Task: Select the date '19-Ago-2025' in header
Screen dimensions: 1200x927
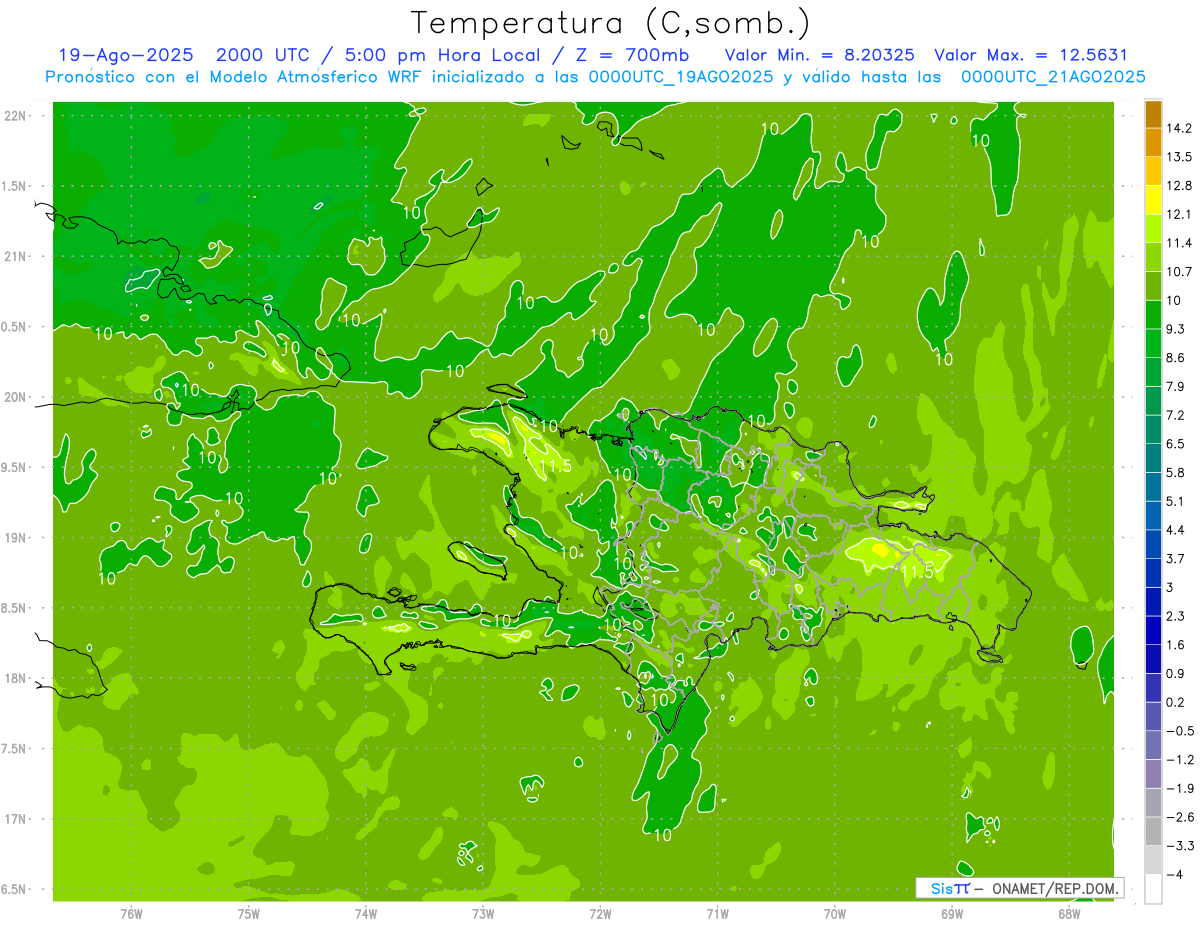Action: tap(127, 56)
